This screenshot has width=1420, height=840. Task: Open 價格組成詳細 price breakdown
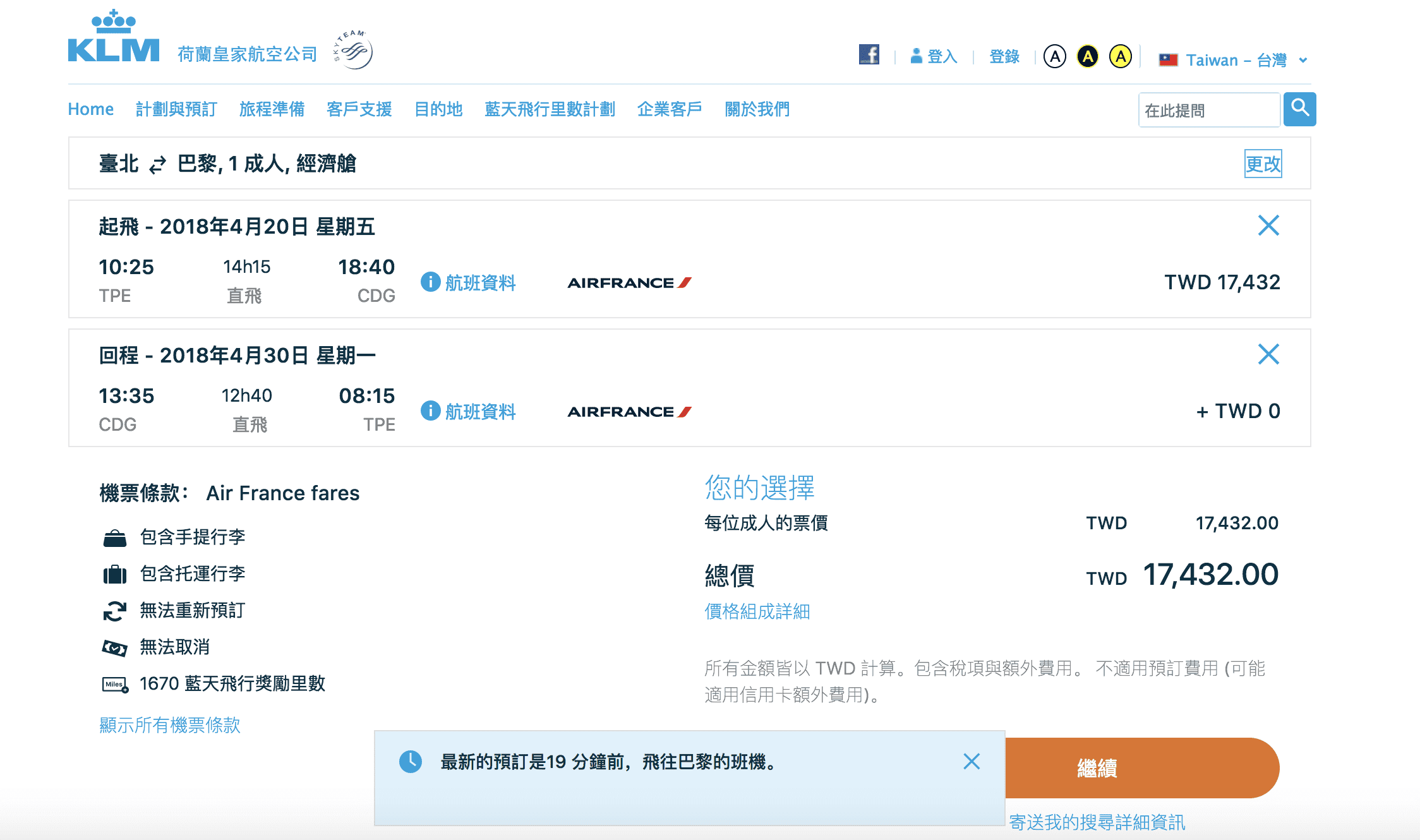coord(757,611)
